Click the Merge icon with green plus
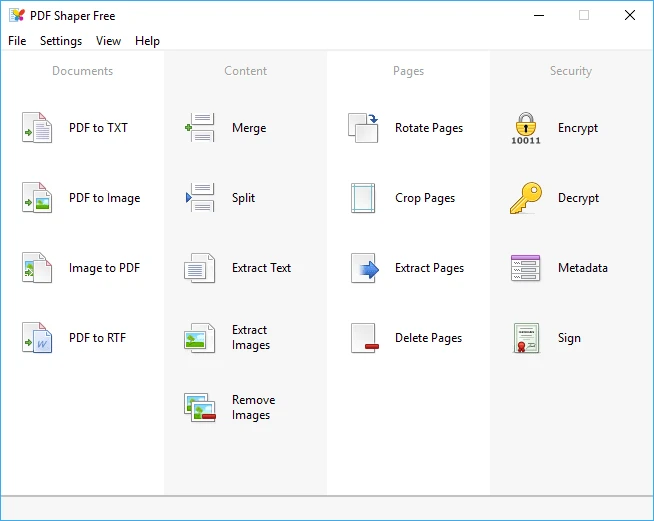Screen dimensions: 654x521 point(200,128)
